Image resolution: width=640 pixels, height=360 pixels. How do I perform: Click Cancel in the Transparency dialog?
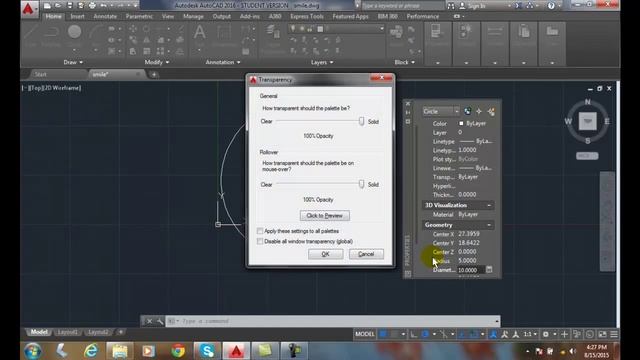366,254
